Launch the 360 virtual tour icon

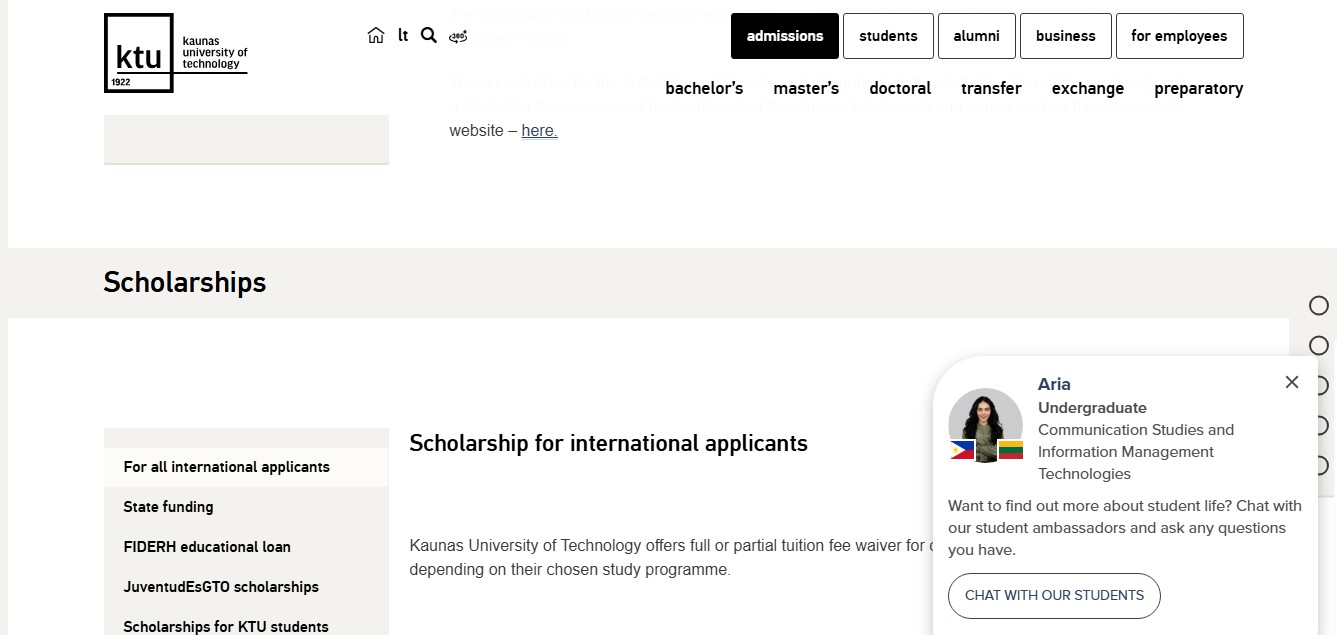(x=458, y=37)
